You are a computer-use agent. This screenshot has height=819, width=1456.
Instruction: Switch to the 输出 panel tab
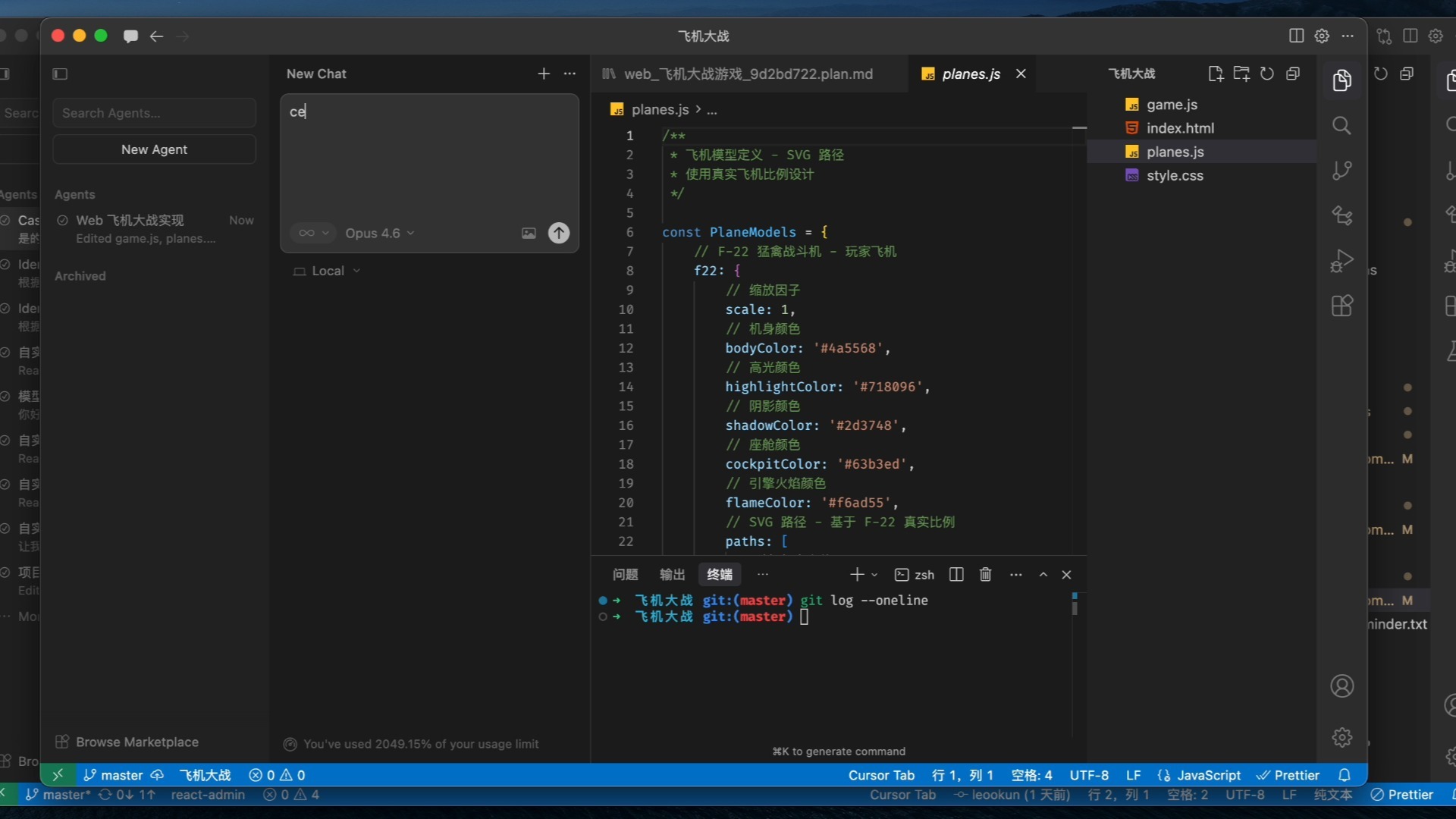(672, 575)
